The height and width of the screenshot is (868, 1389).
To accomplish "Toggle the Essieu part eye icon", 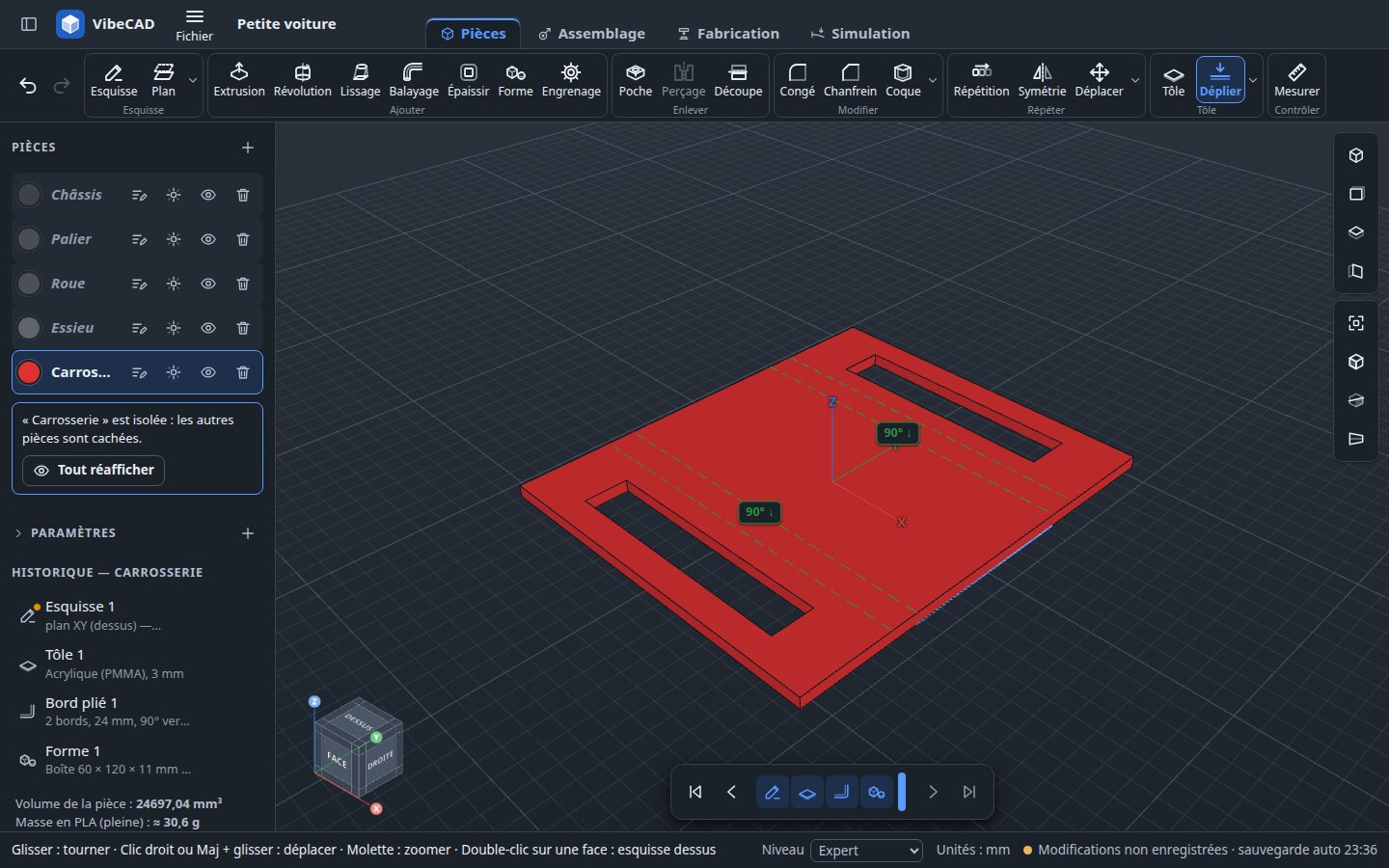I will click(208, 328).
